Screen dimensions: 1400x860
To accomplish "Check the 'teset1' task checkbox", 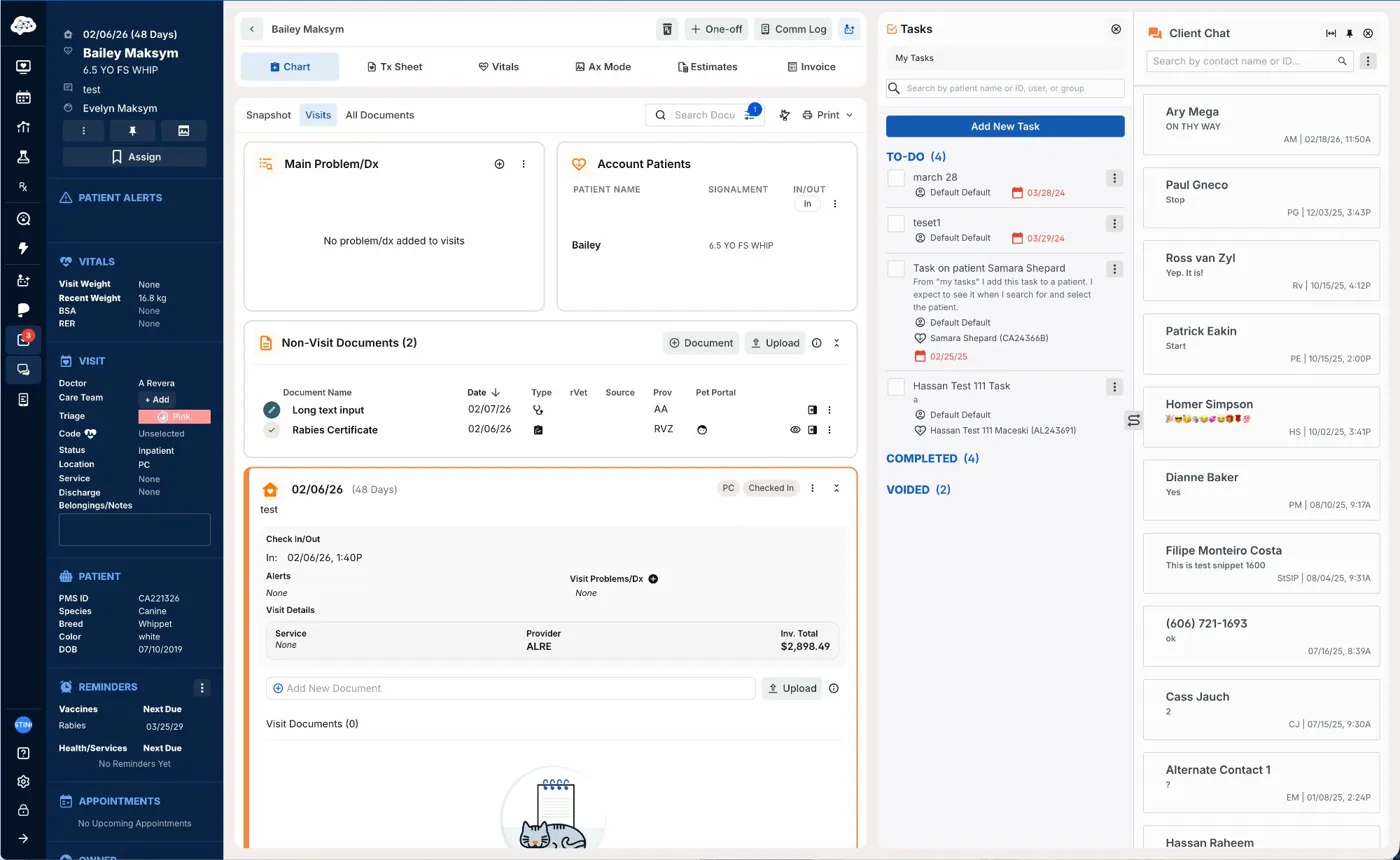I will click(896, 223).
